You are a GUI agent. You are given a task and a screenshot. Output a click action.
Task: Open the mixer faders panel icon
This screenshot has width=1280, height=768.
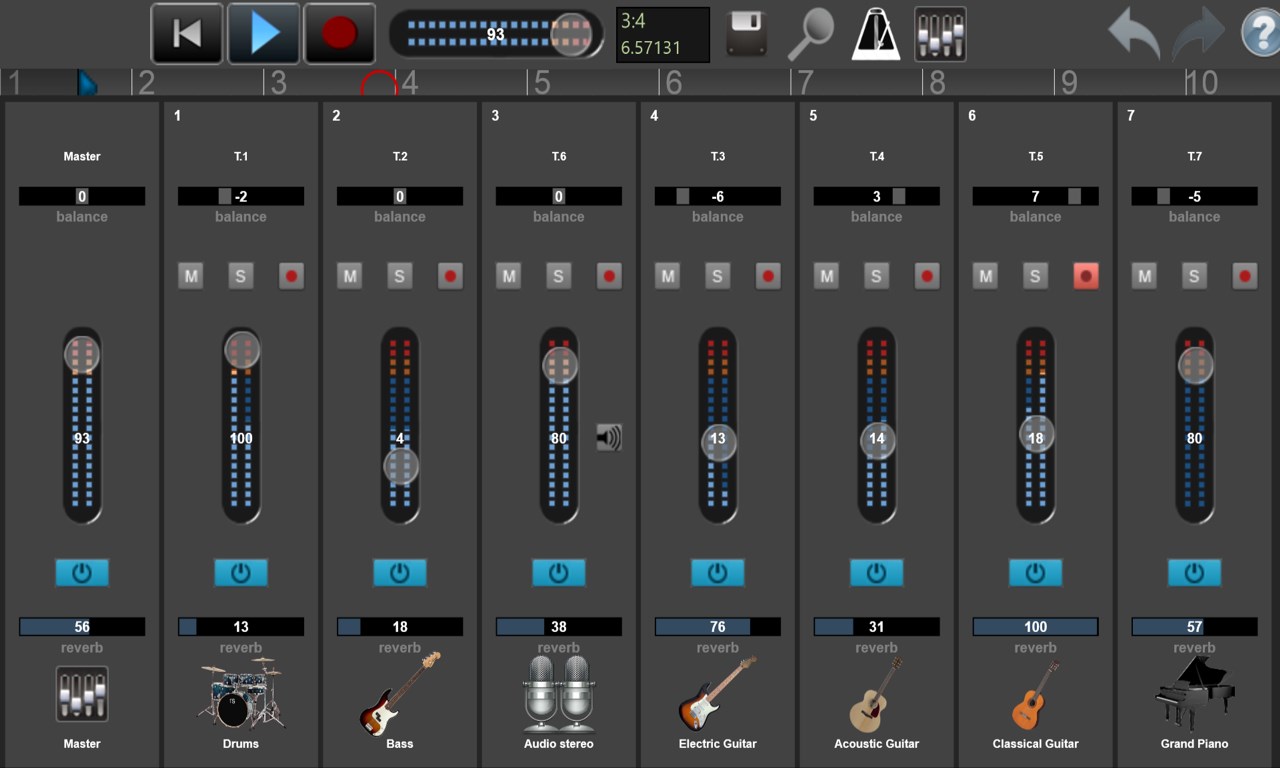pos(939,33)
